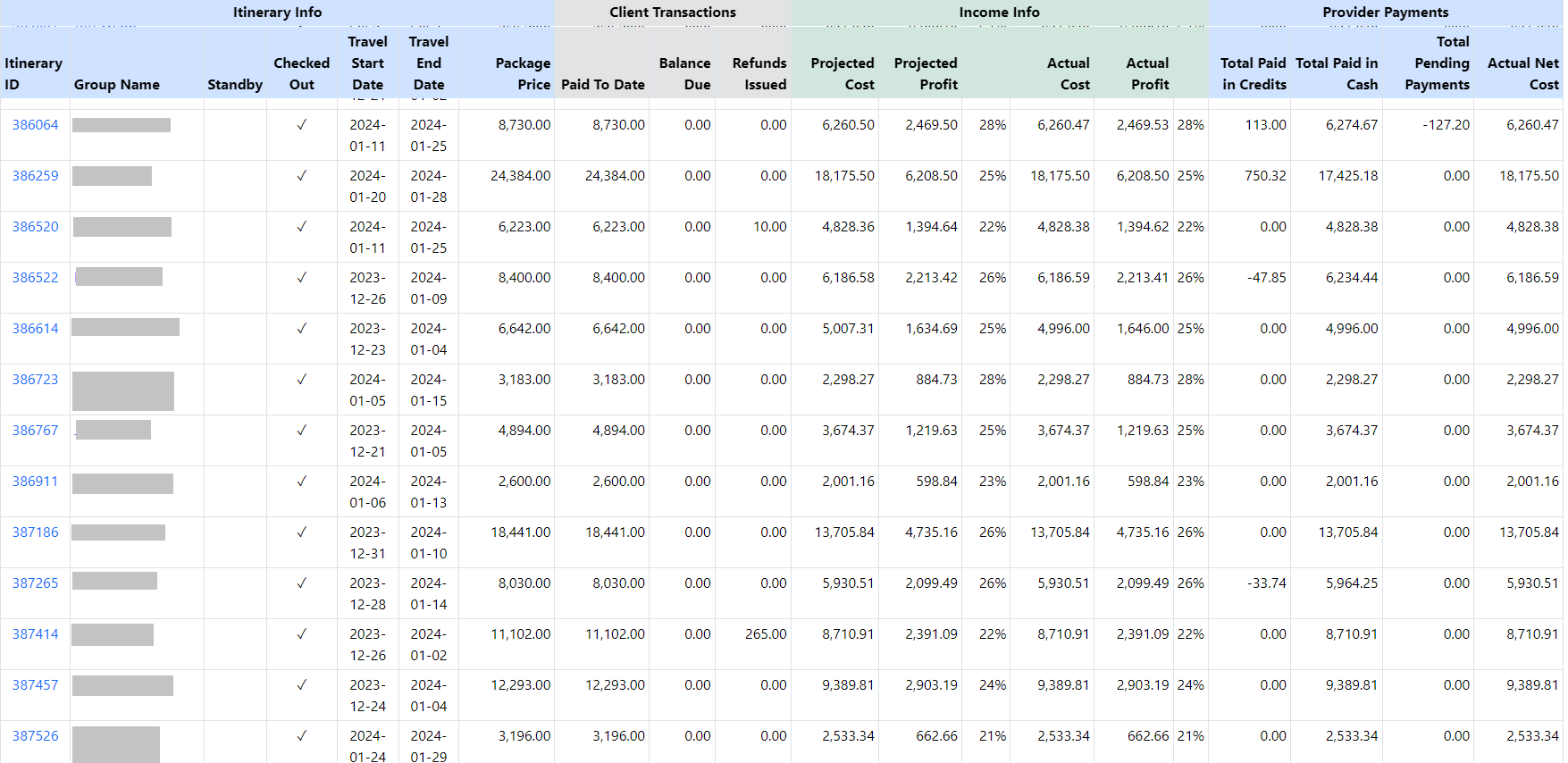Image resolution: width=1568 pixels, height=763 pixels.
Task: Click the Projected Profit column header
Action: [925, 74]
